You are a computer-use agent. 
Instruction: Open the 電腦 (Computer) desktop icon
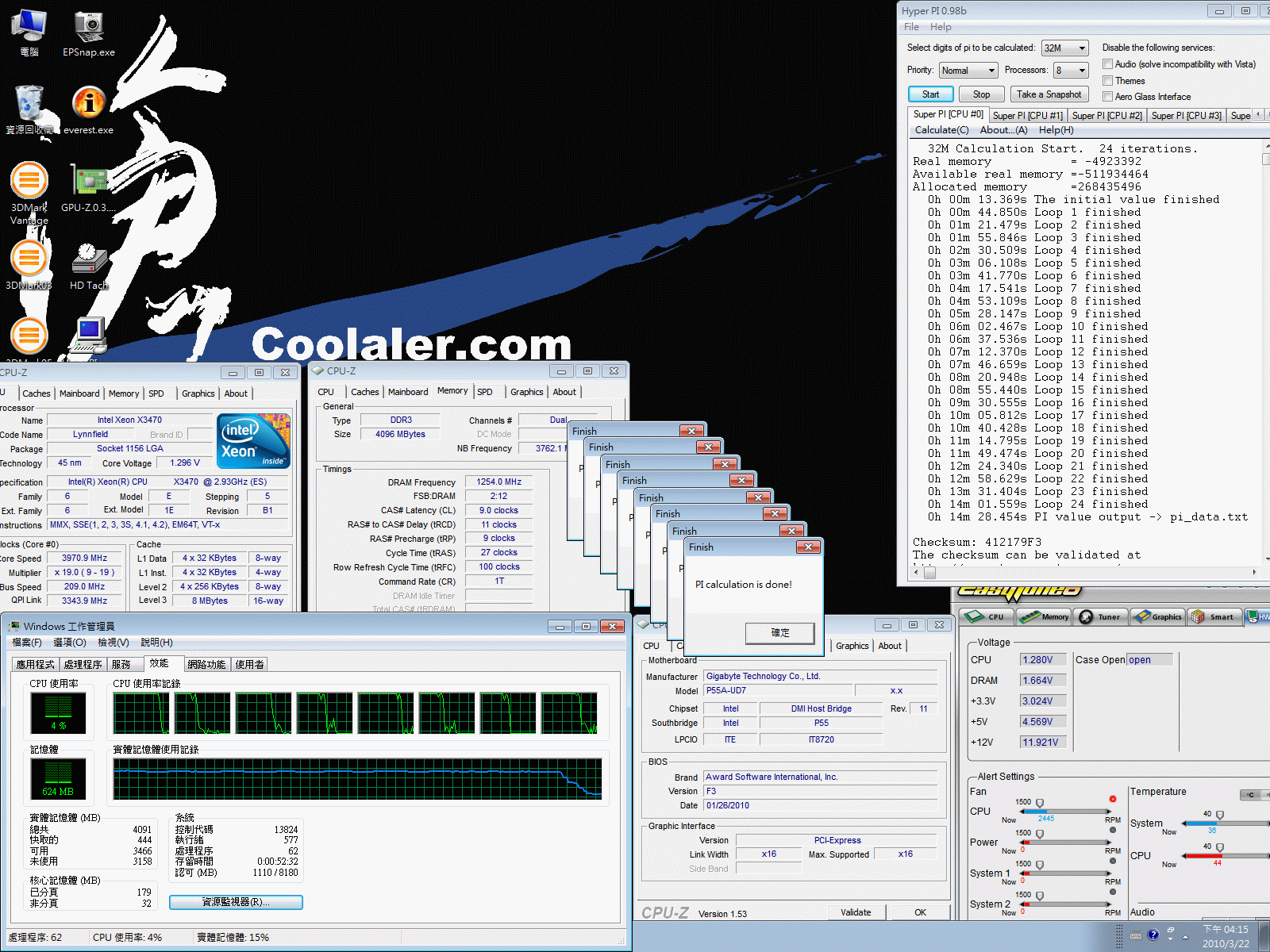[x=29, y=33]
